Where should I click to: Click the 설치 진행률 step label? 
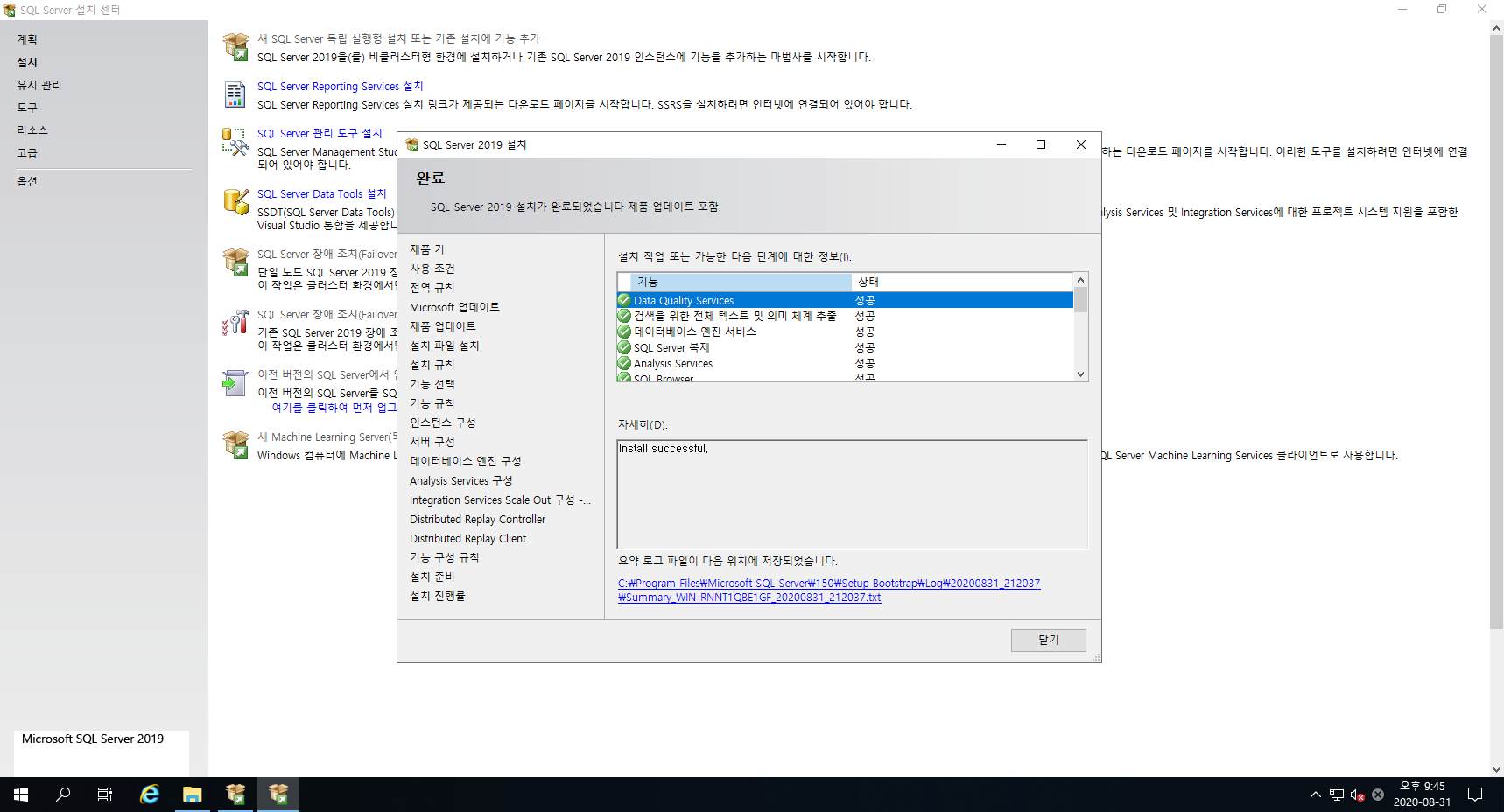(x=438, y=596)
